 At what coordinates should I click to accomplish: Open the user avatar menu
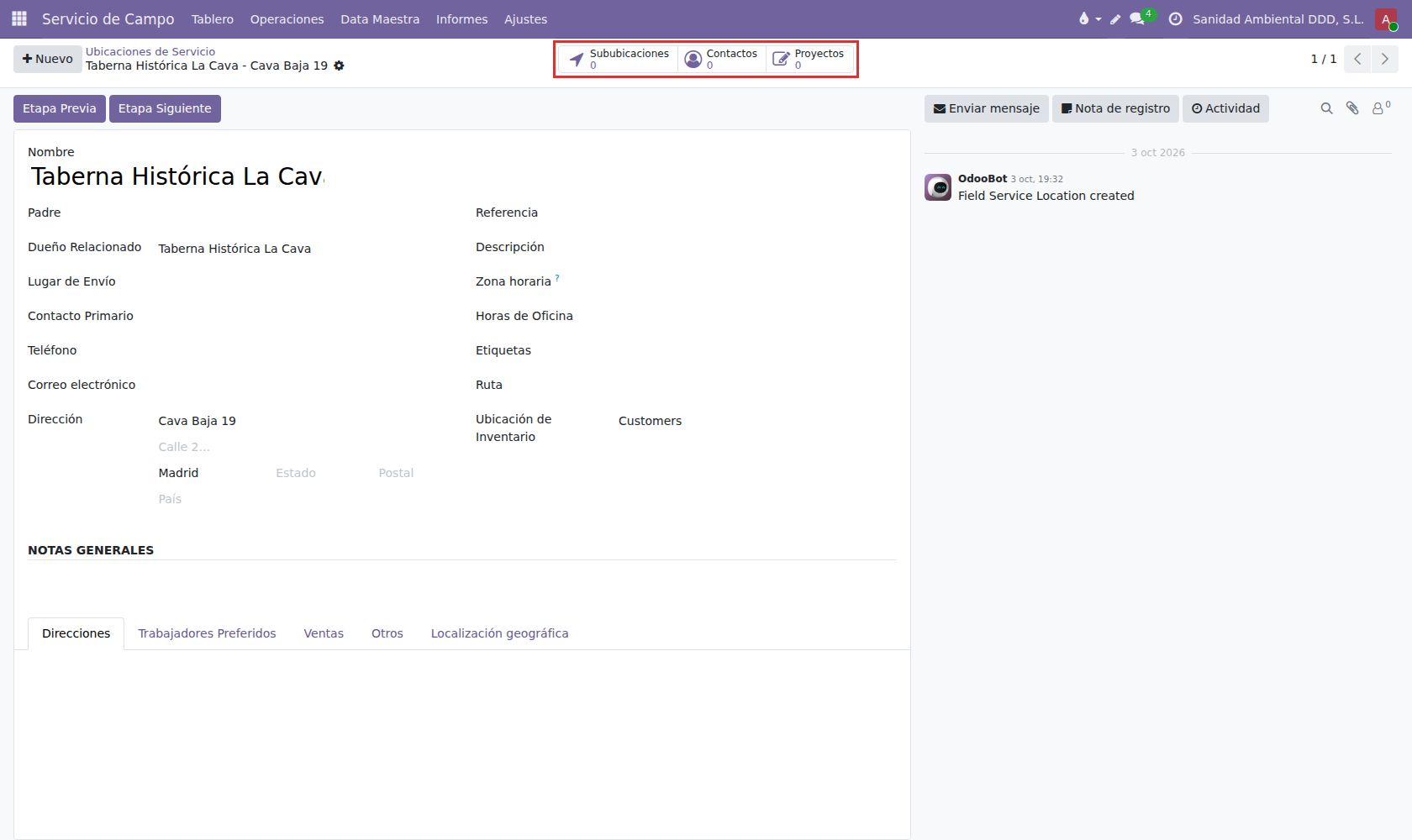(x=1386, y=19)
